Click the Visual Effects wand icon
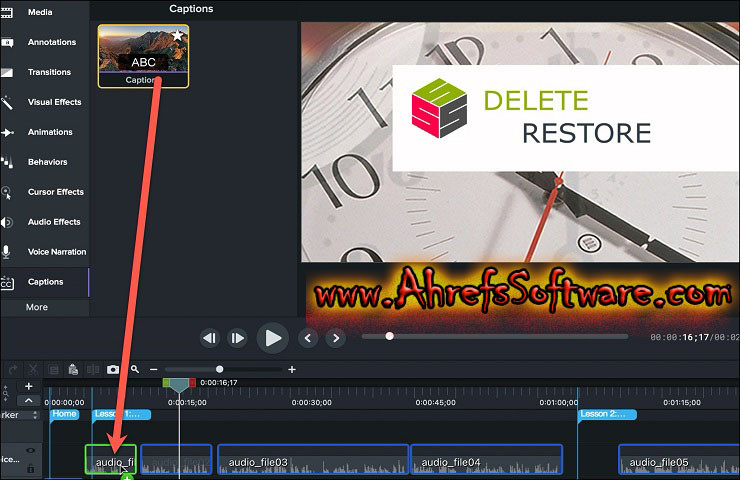The height and width of the screenshot is (480, 740). 7,102
